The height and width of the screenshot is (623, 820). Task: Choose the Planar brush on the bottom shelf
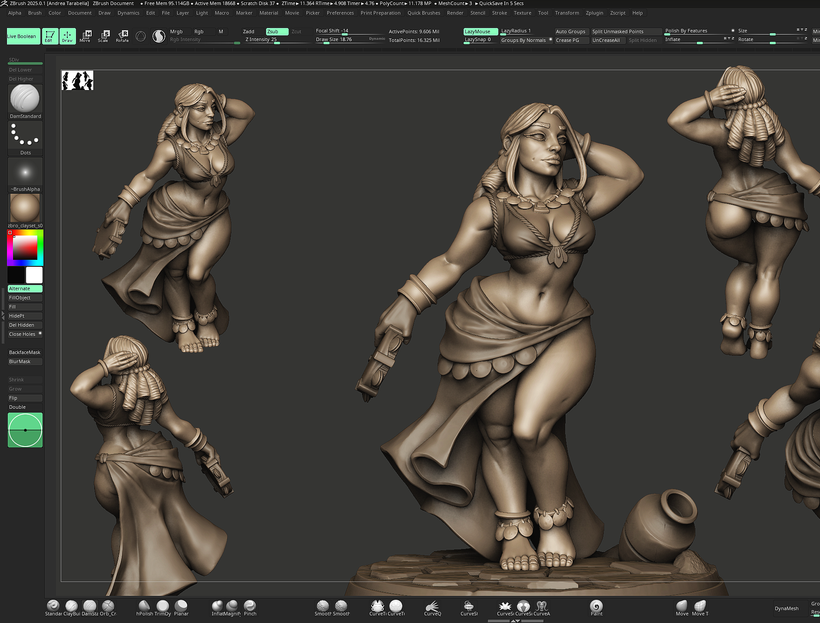(181, 607)
